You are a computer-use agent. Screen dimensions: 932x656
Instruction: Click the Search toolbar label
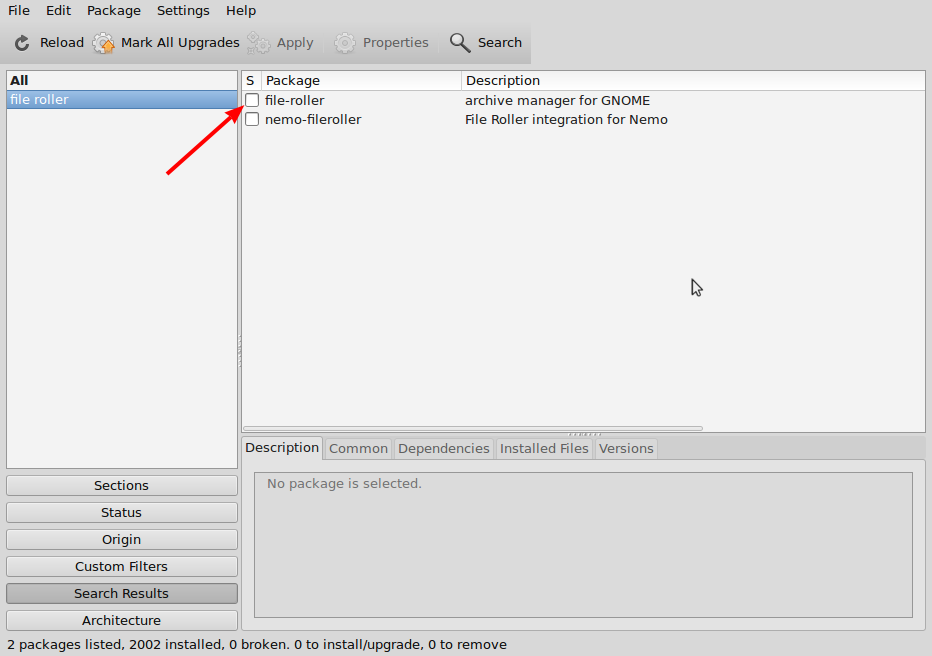pos(500,43)
